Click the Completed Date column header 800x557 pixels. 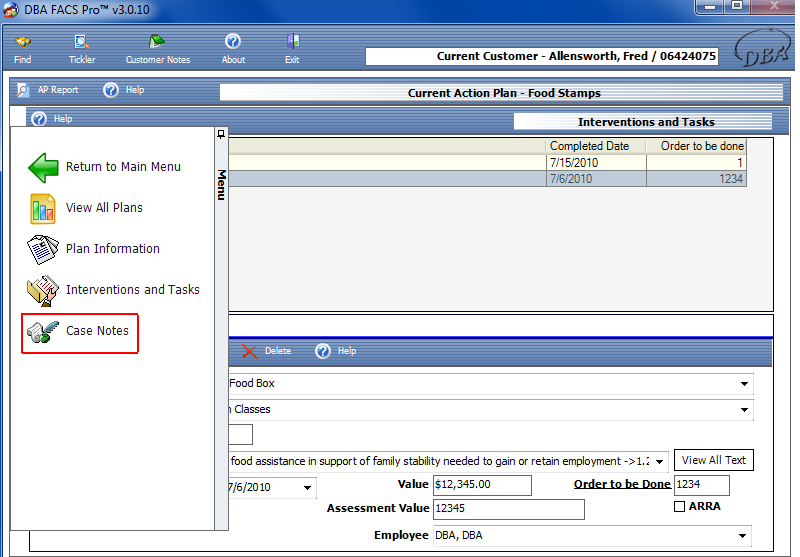[x=596, y=146]
